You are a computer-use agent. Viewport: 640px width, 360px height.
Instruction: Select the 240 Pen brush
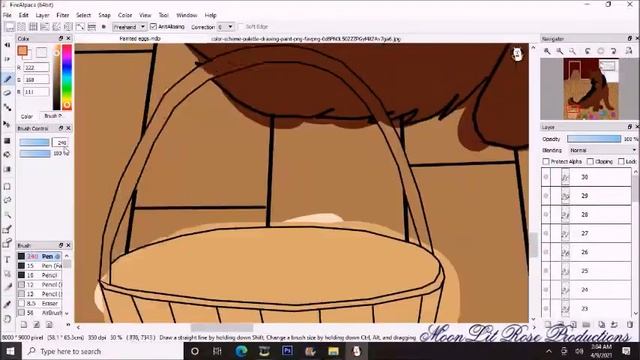pos(39,256)
